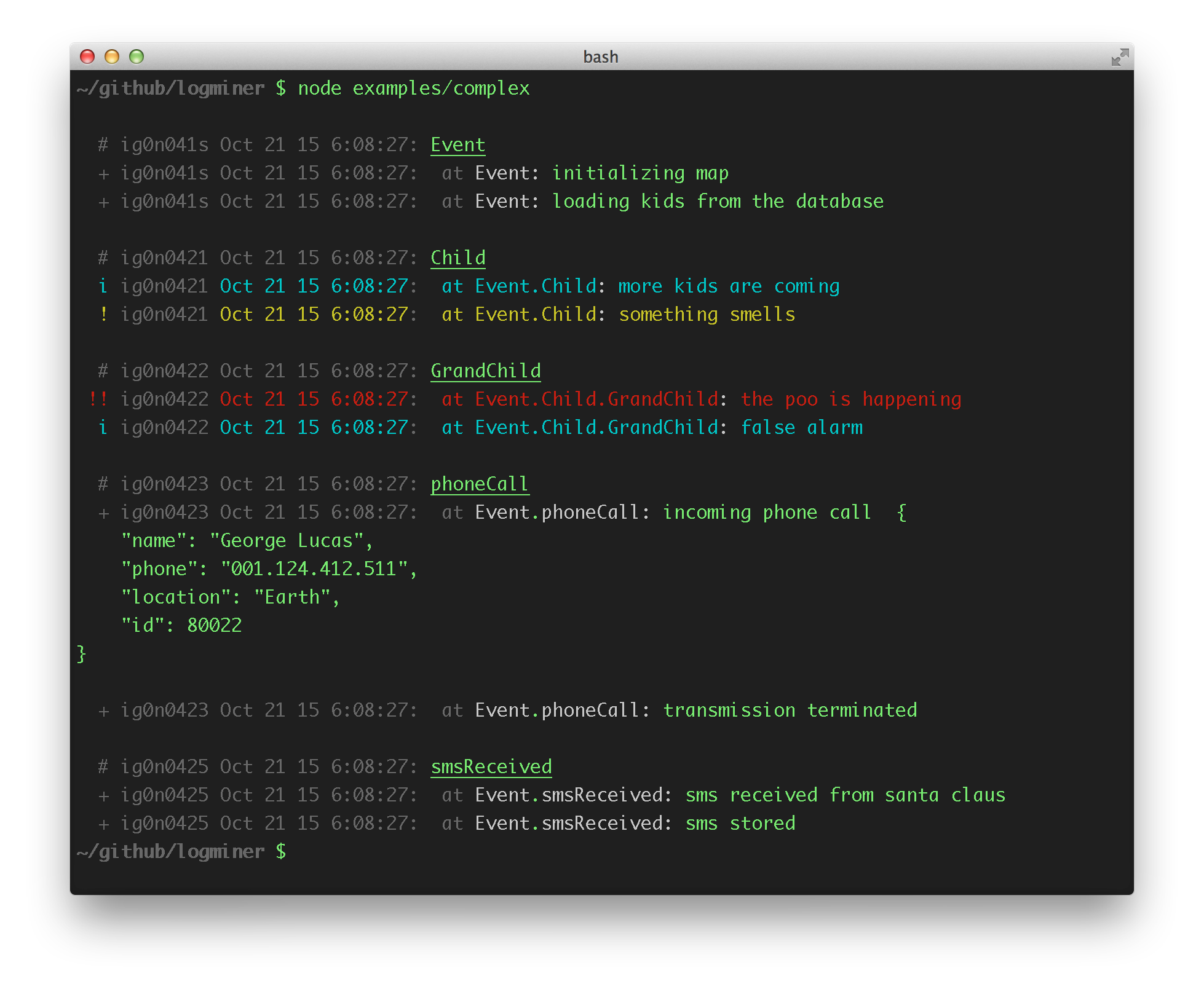1204x992 pixels.
Task: Click the '#' marker on the phoneCall line
Action: pos(103,484)
